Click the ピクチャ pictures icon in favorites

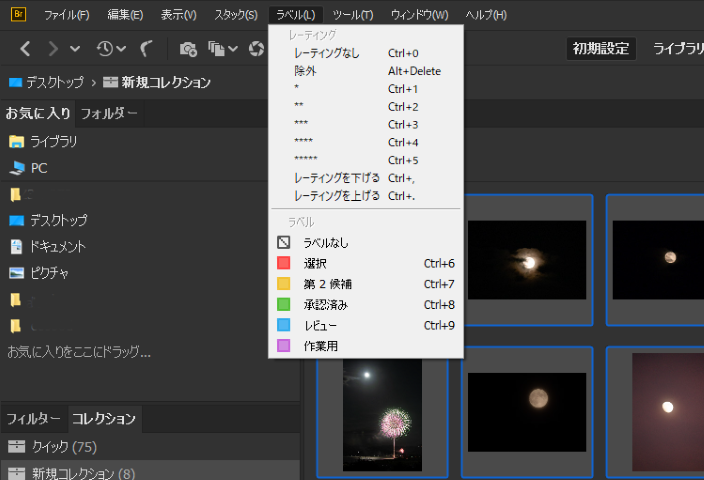tap(16, 272)
